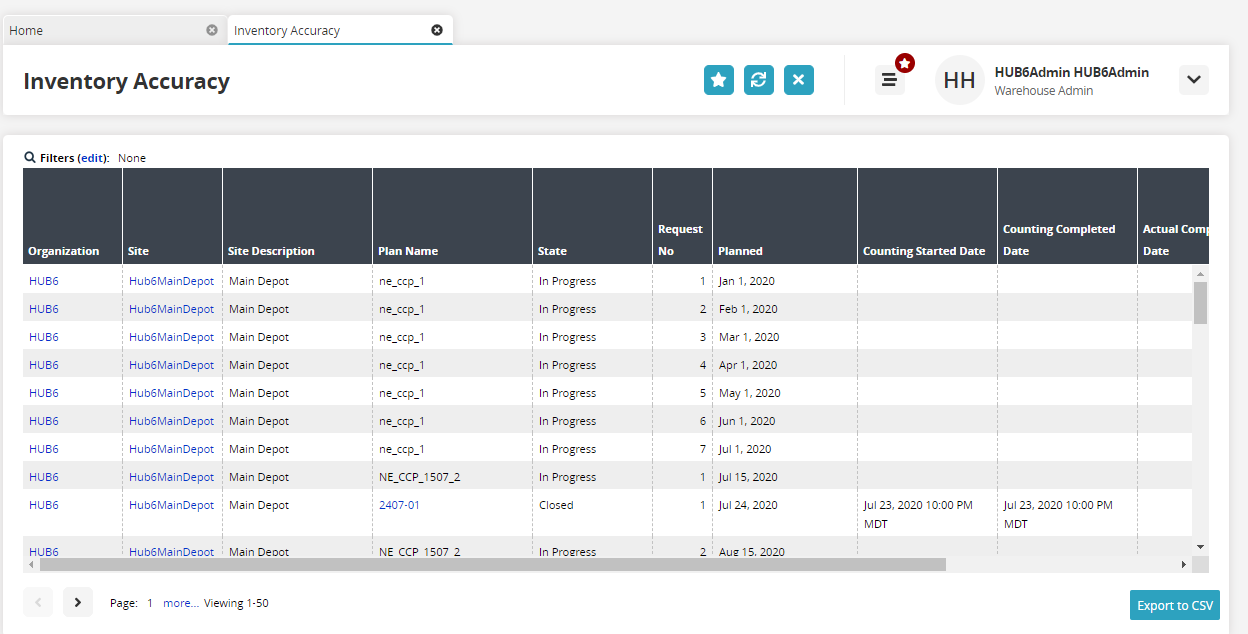This screenshot has width=1248, height=634.
Task: Open the filters edit link
Action: (x=92, y=158)
